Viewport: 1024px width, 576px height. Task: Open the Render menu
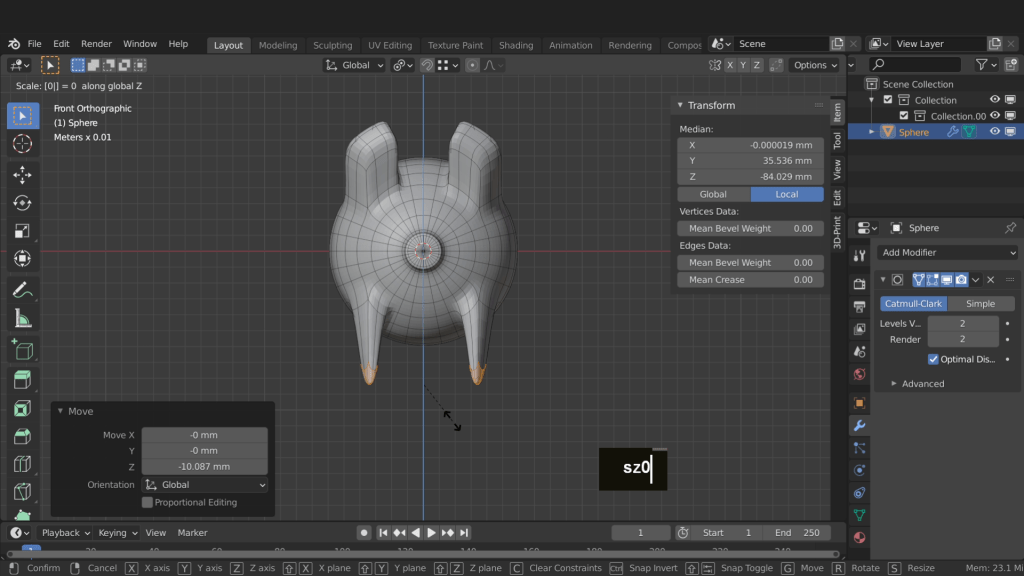coord(96,44)
